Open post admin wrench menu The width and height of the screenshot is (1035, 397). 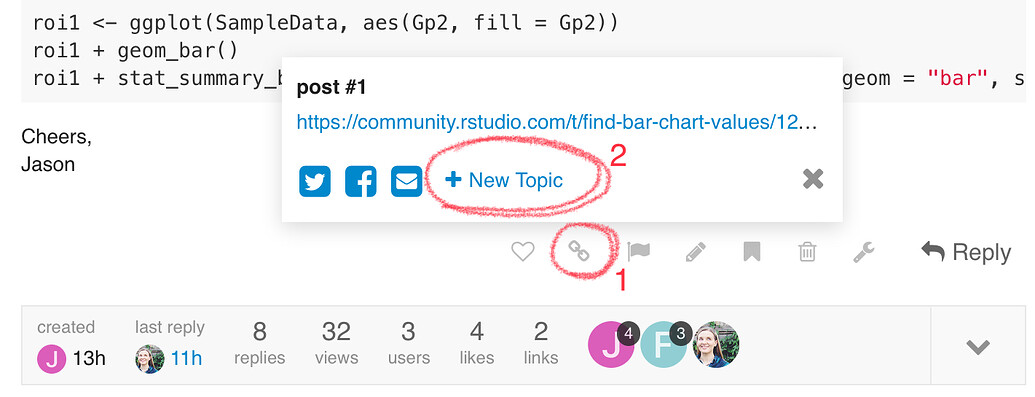tap(863, 252)
